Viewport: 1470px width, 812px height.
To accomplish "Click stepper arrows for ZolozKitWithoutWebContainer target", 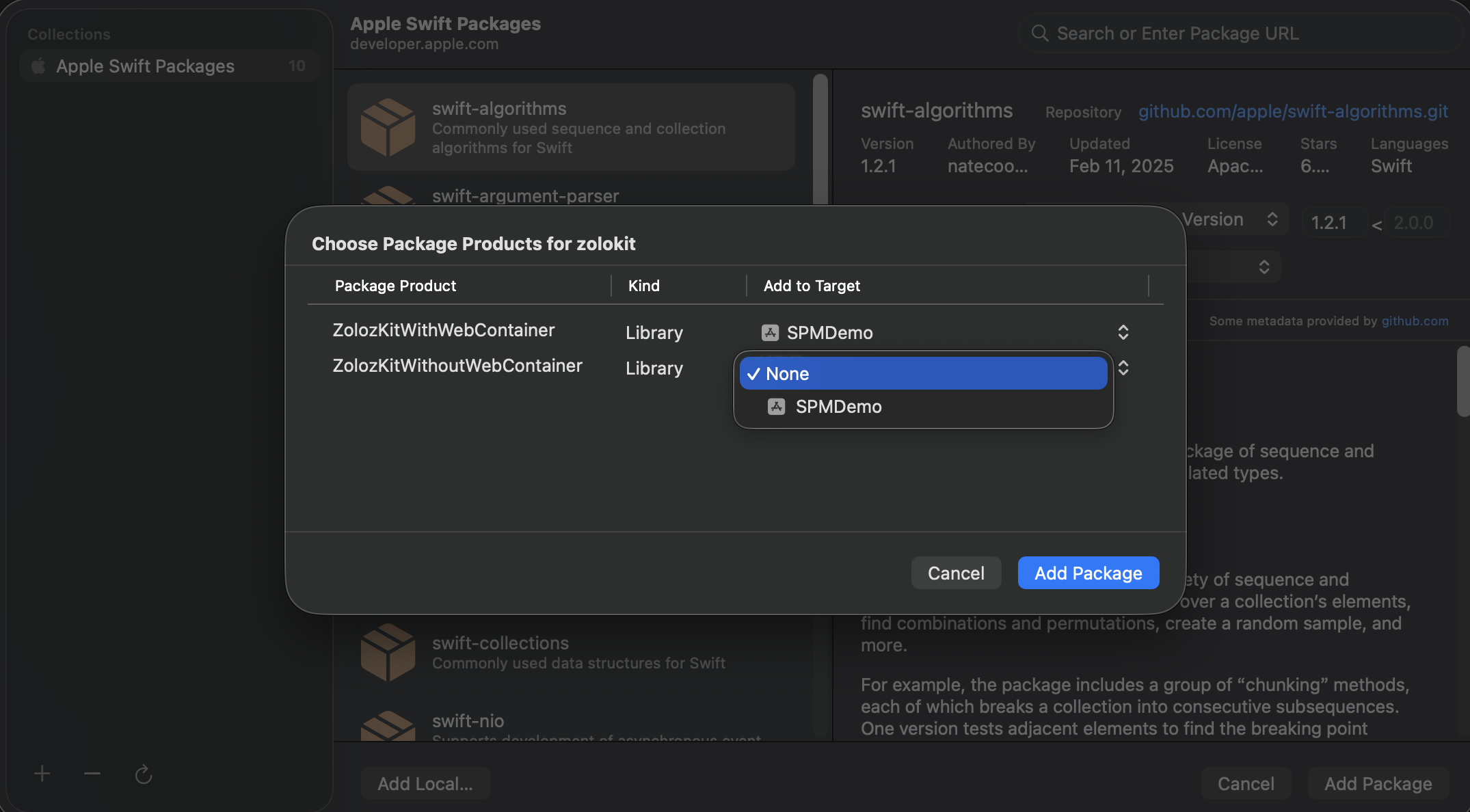I will pos(1123,368).
